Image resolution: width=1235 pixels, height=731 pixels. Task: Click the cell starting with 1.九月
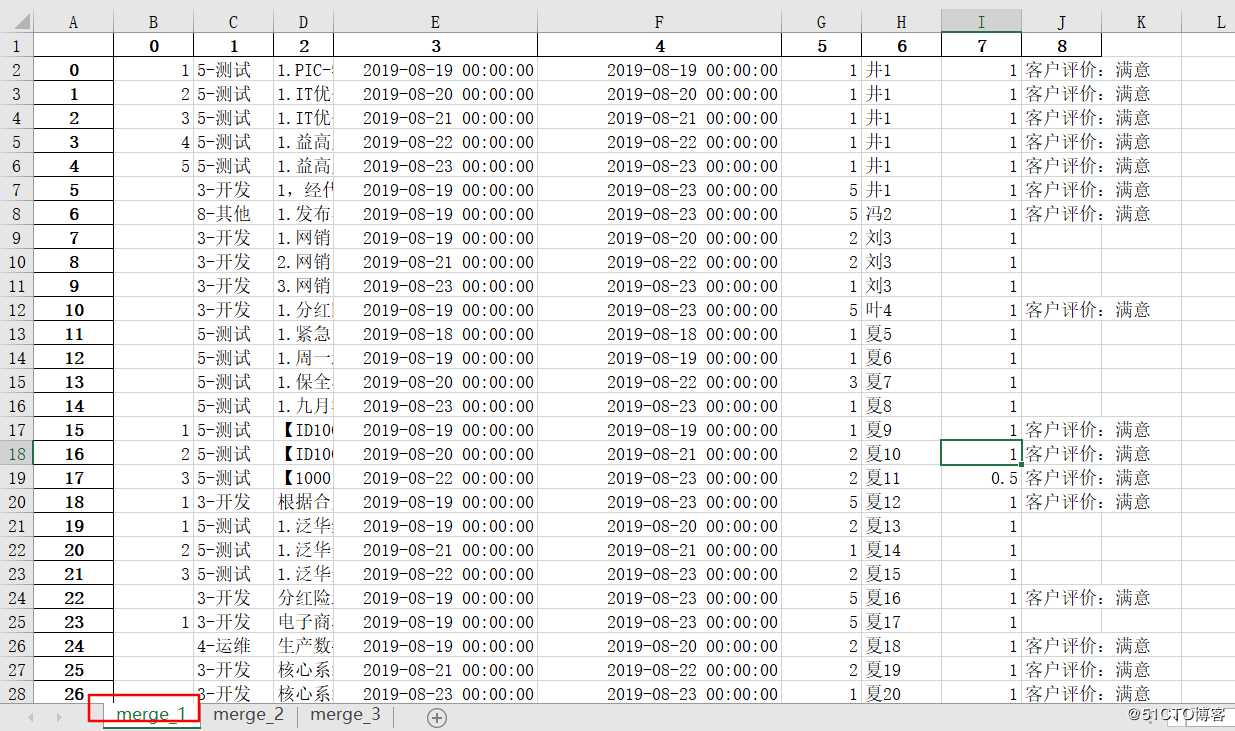point(304,406)
